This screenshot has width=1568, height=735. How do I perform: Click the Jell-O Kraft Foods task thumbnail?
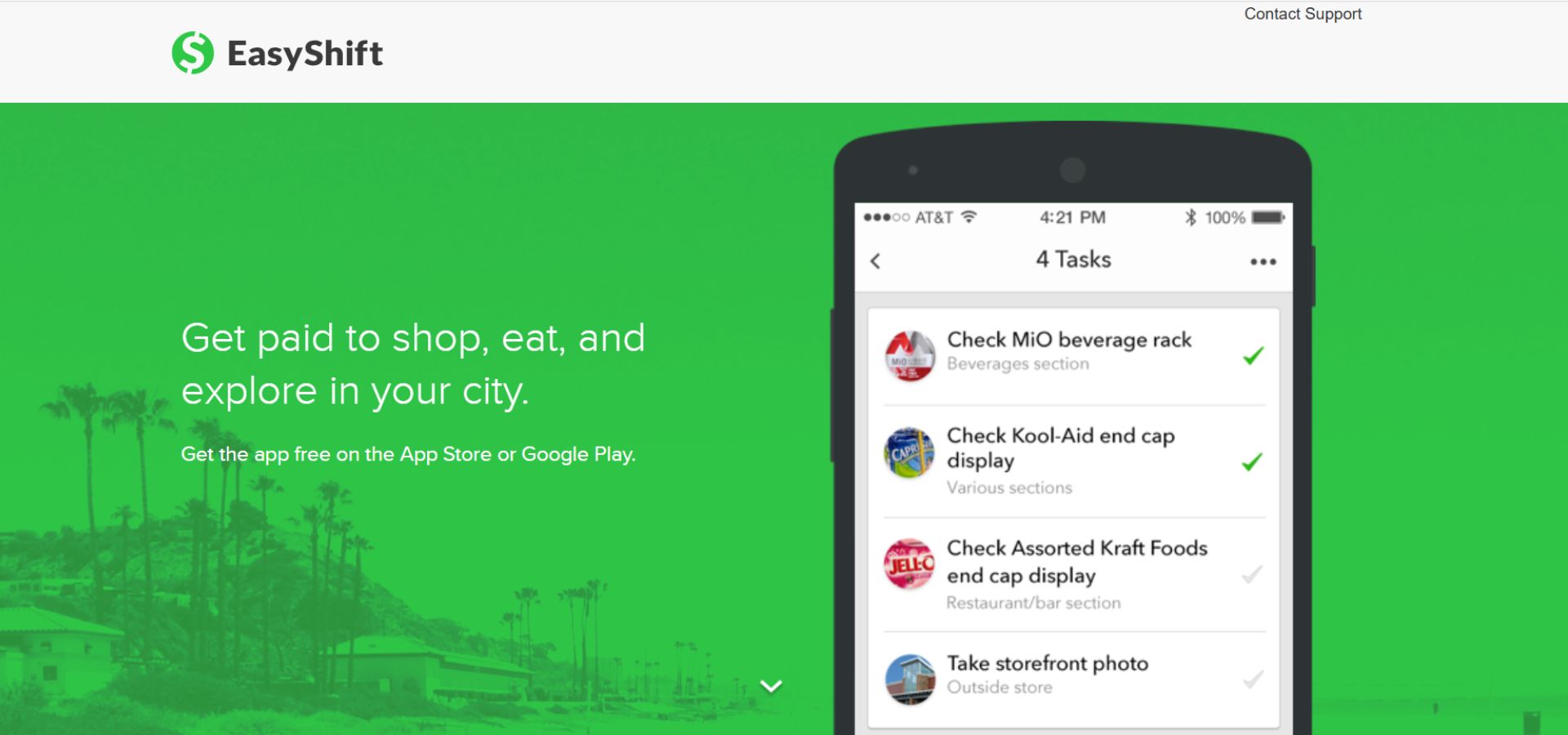click(x=910, y=563)
